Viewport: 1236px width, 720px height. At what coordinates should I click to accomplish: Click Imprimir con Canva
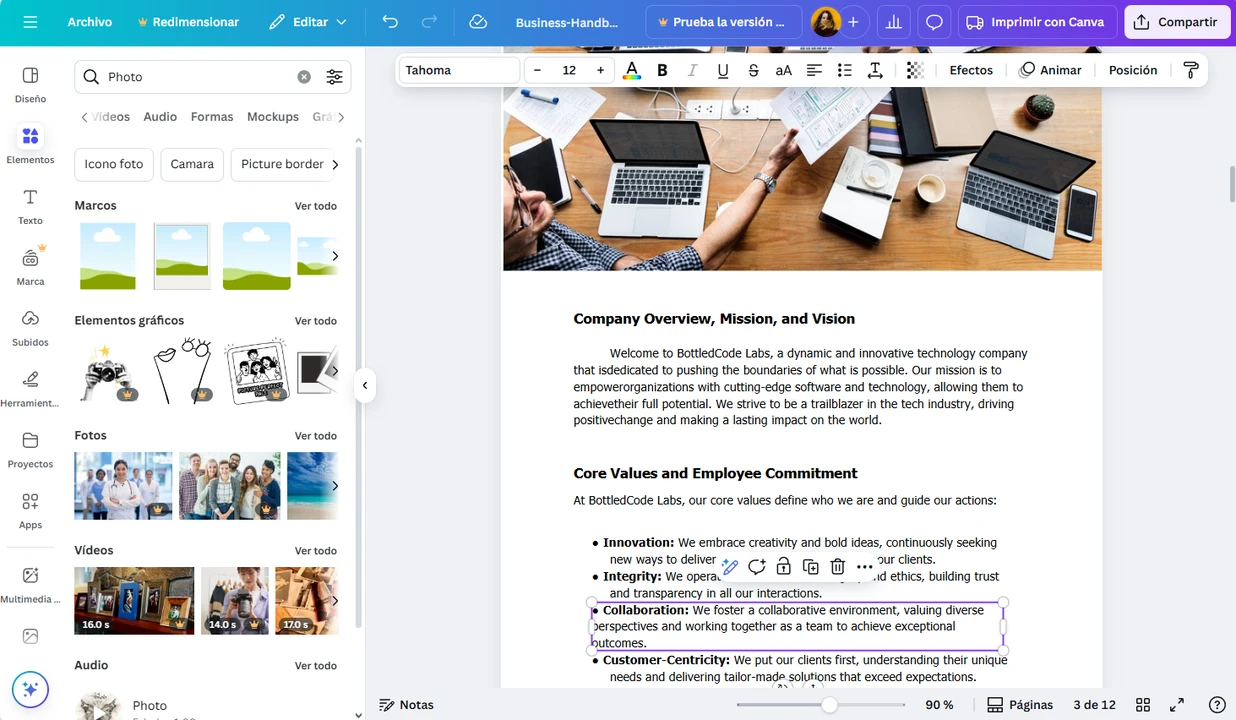pyautogui.click(x=1037, y=22)
